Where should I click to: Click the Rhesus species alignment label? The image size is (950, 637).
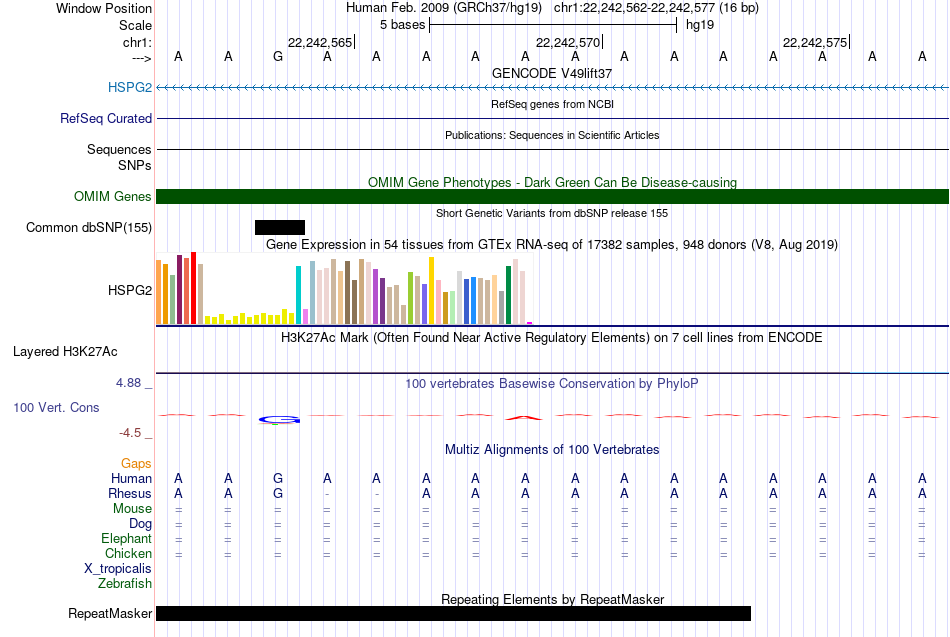[x=130, y=494]
